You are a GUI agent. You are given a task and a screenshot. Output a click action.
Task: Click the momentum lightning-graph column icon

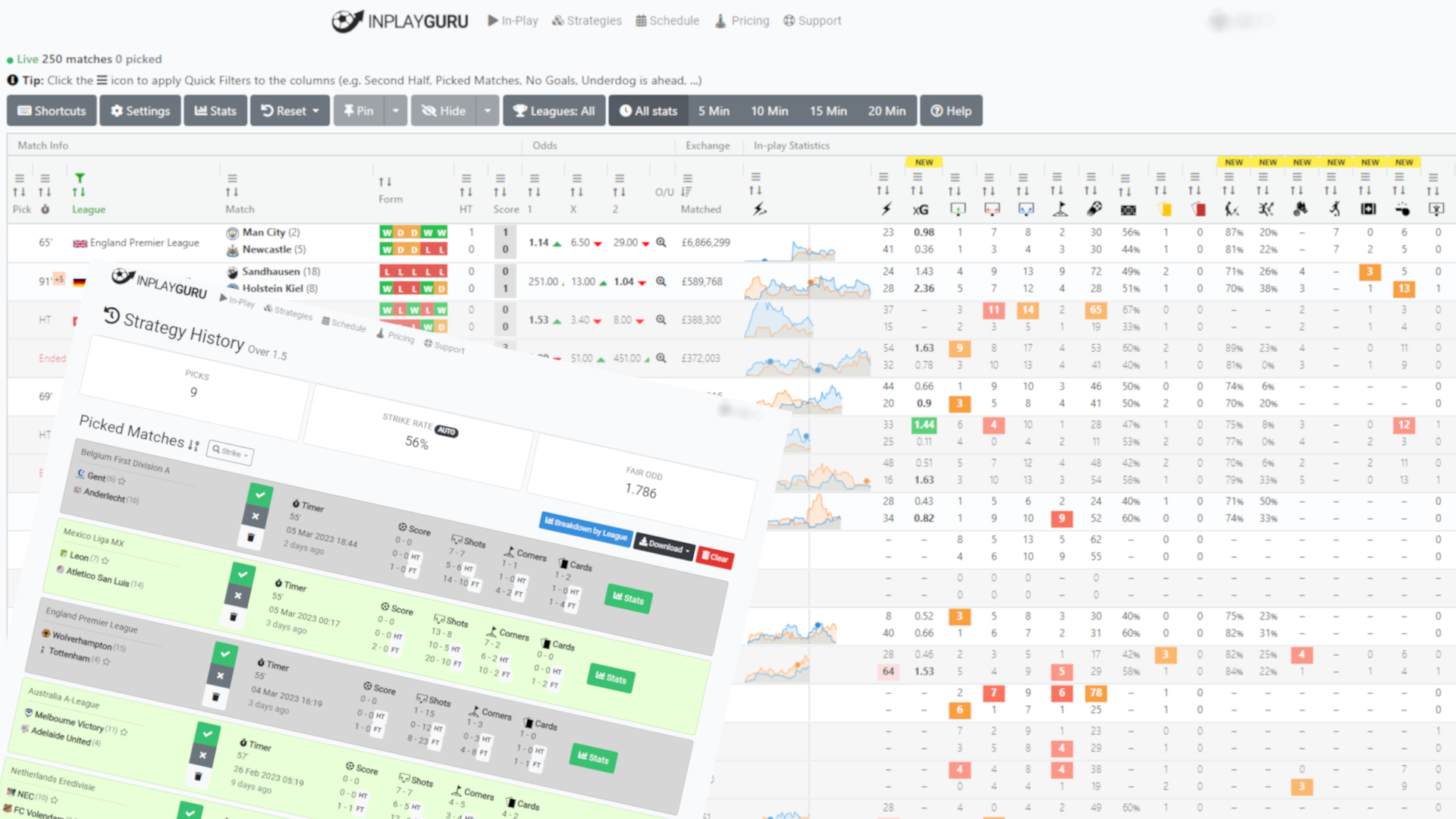pyautogui.click(x=759, y=209)
